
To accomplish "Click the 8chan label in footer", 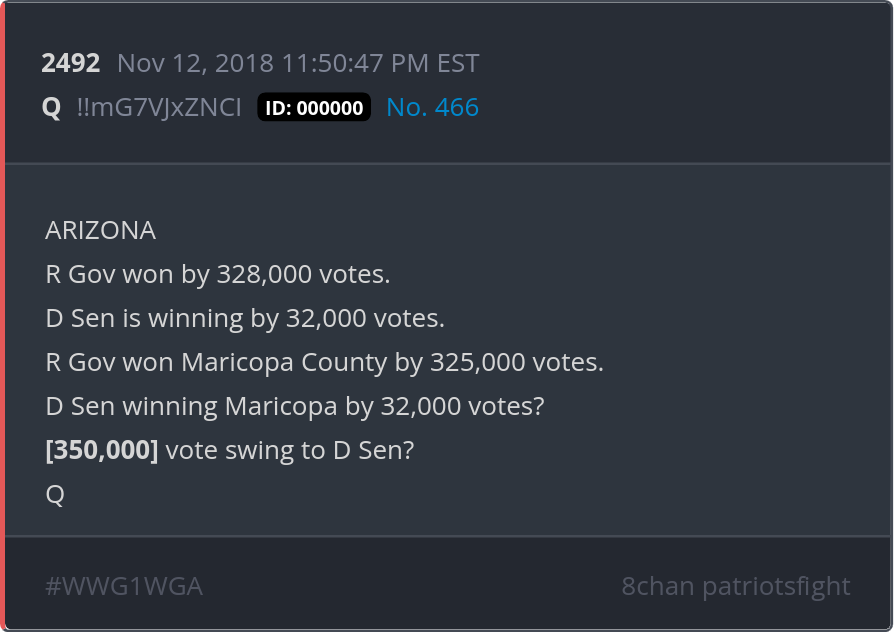I will [x=657, y=586].
